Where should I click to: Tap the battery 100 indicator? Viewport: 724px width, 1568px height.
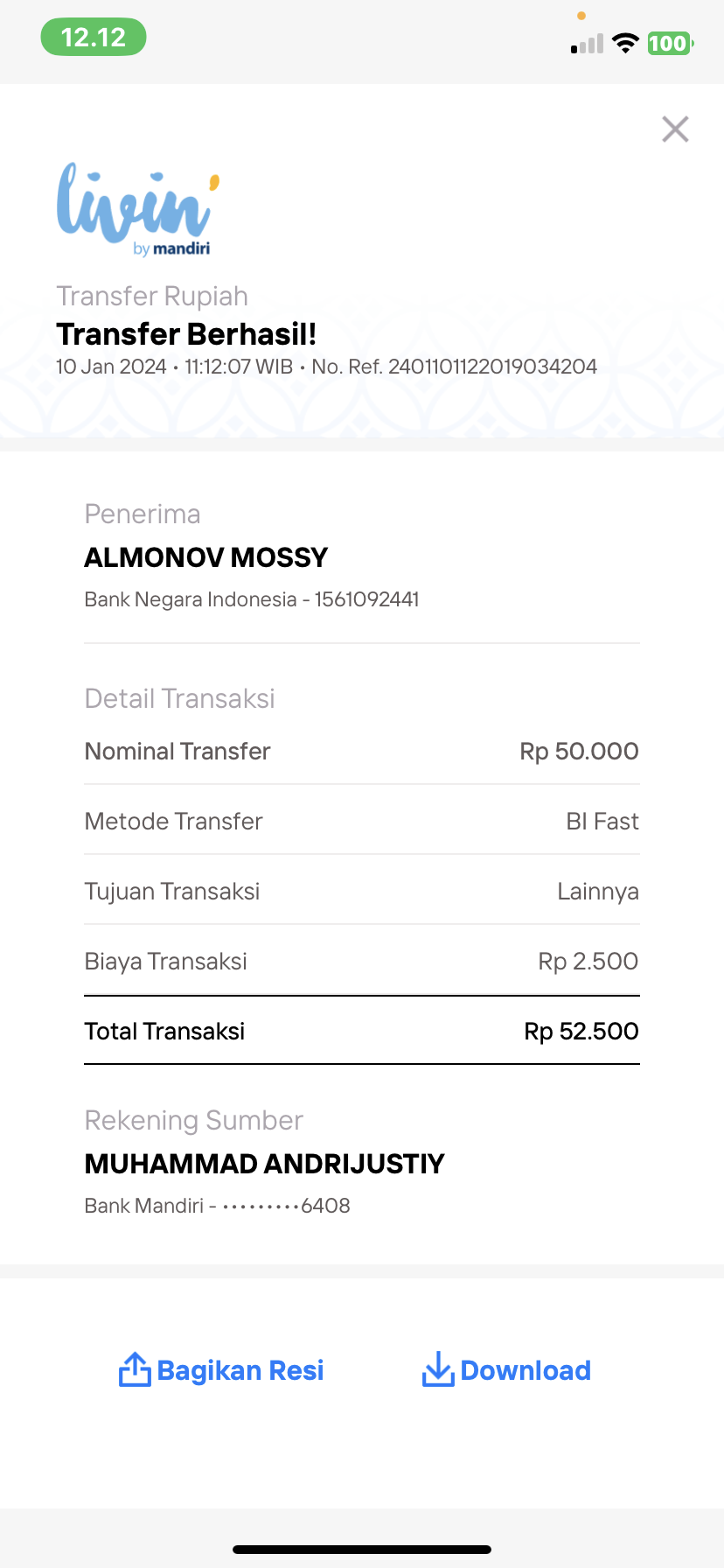[x=671, y=43]
